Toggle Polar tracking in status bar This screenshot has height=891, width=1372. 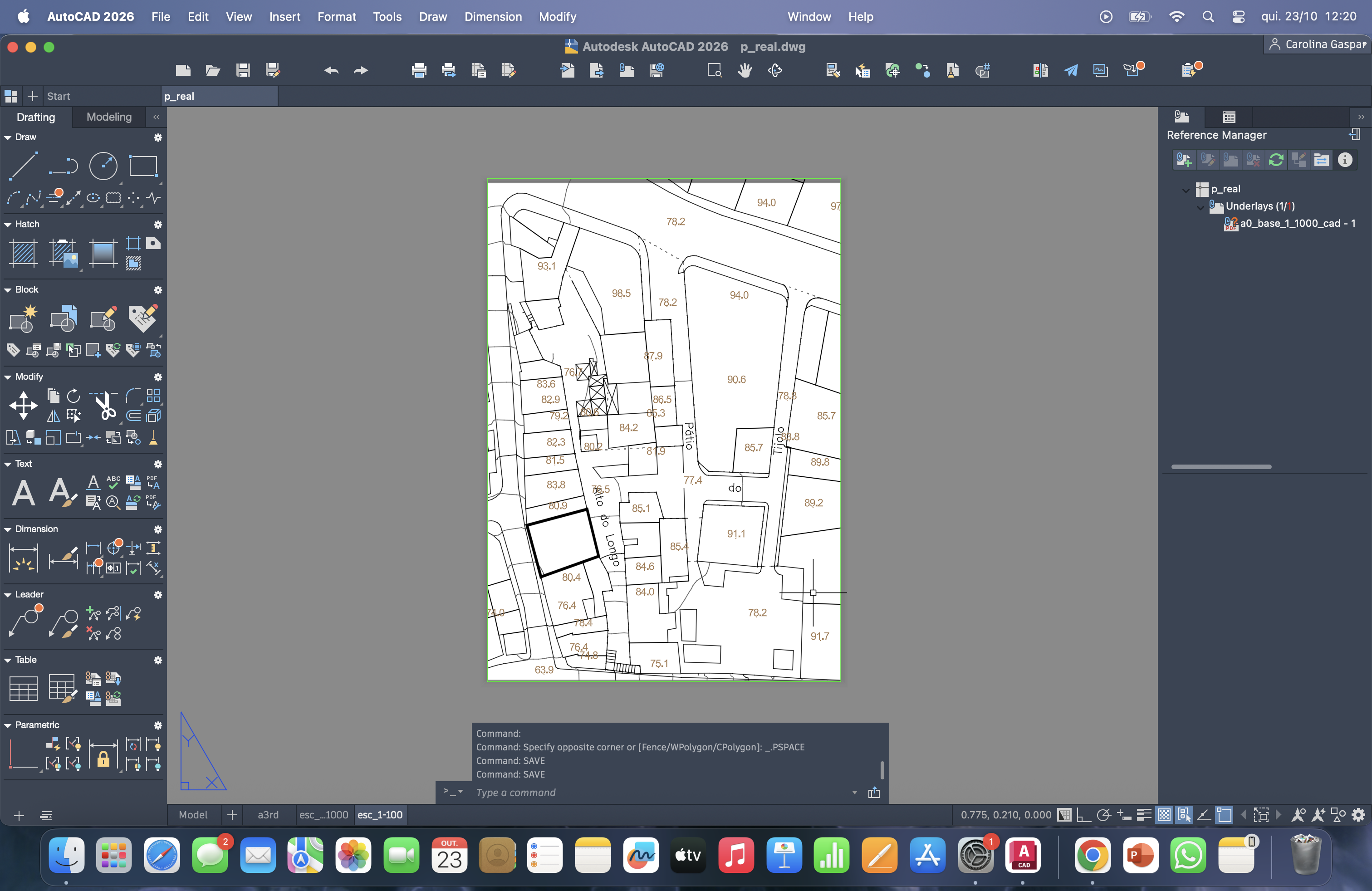pos(1103,815)
